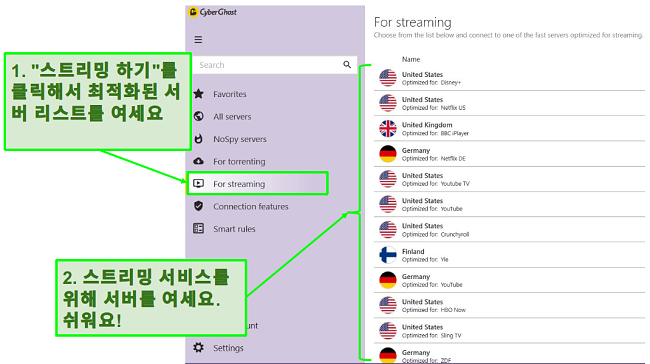This screenshot has height=364, width=650.
Task: Click the NoSpy servers flame icon
Action: (199, 139)
